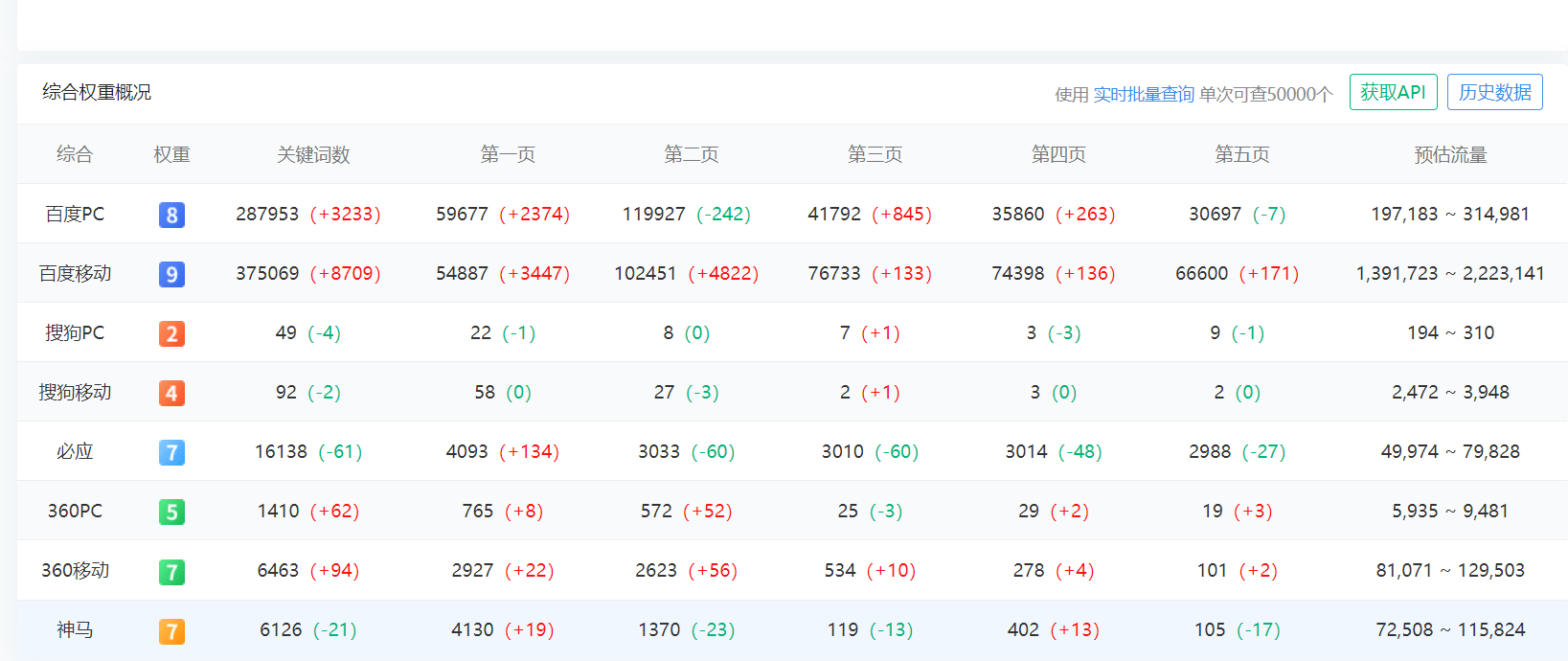Click the 搜狗移动 weight badge 4
Image resolution: width=1568 pixels, height=661 pixels.
pos(171,393)
